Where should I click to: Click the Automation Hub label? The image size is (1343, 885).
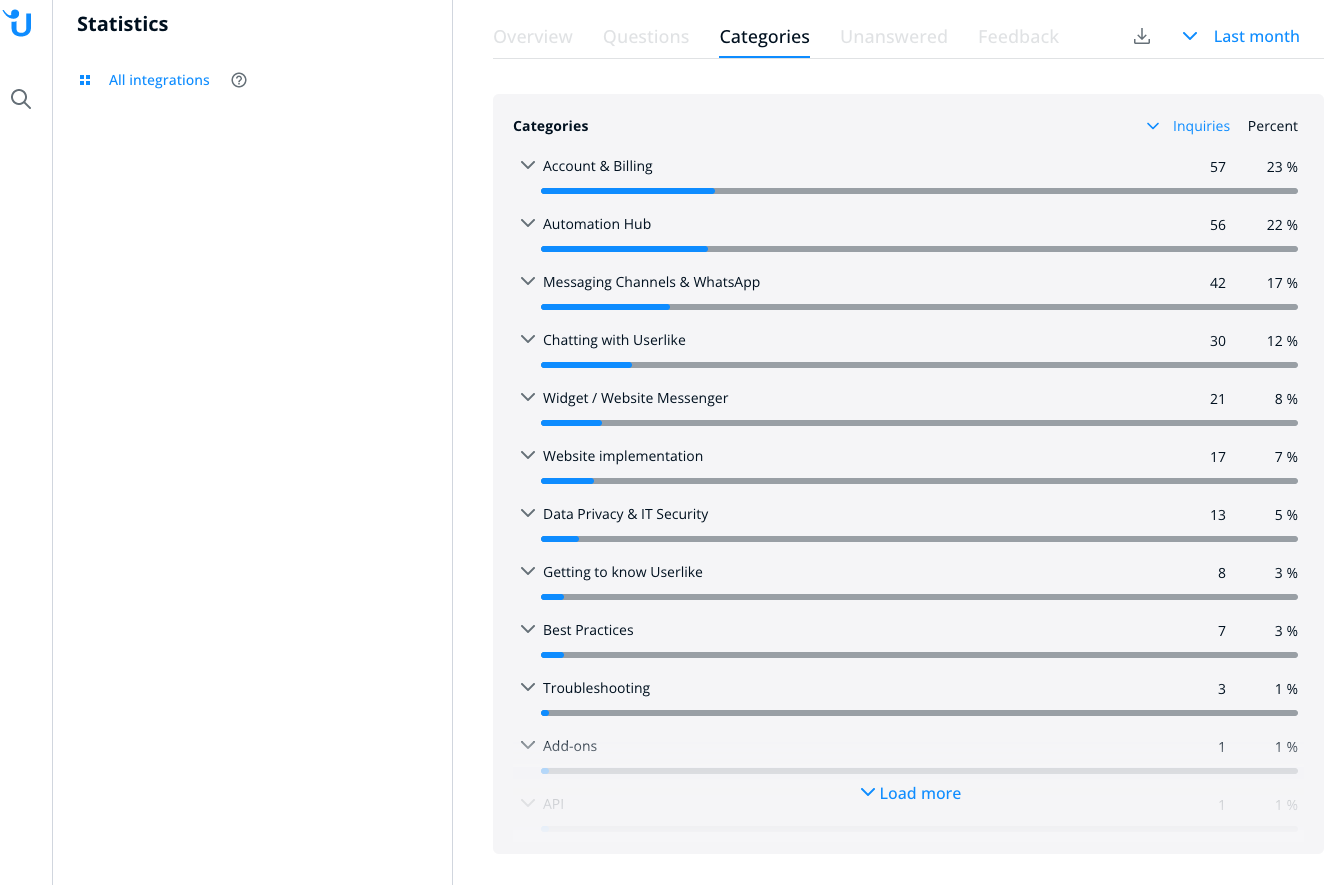point(597,224)
